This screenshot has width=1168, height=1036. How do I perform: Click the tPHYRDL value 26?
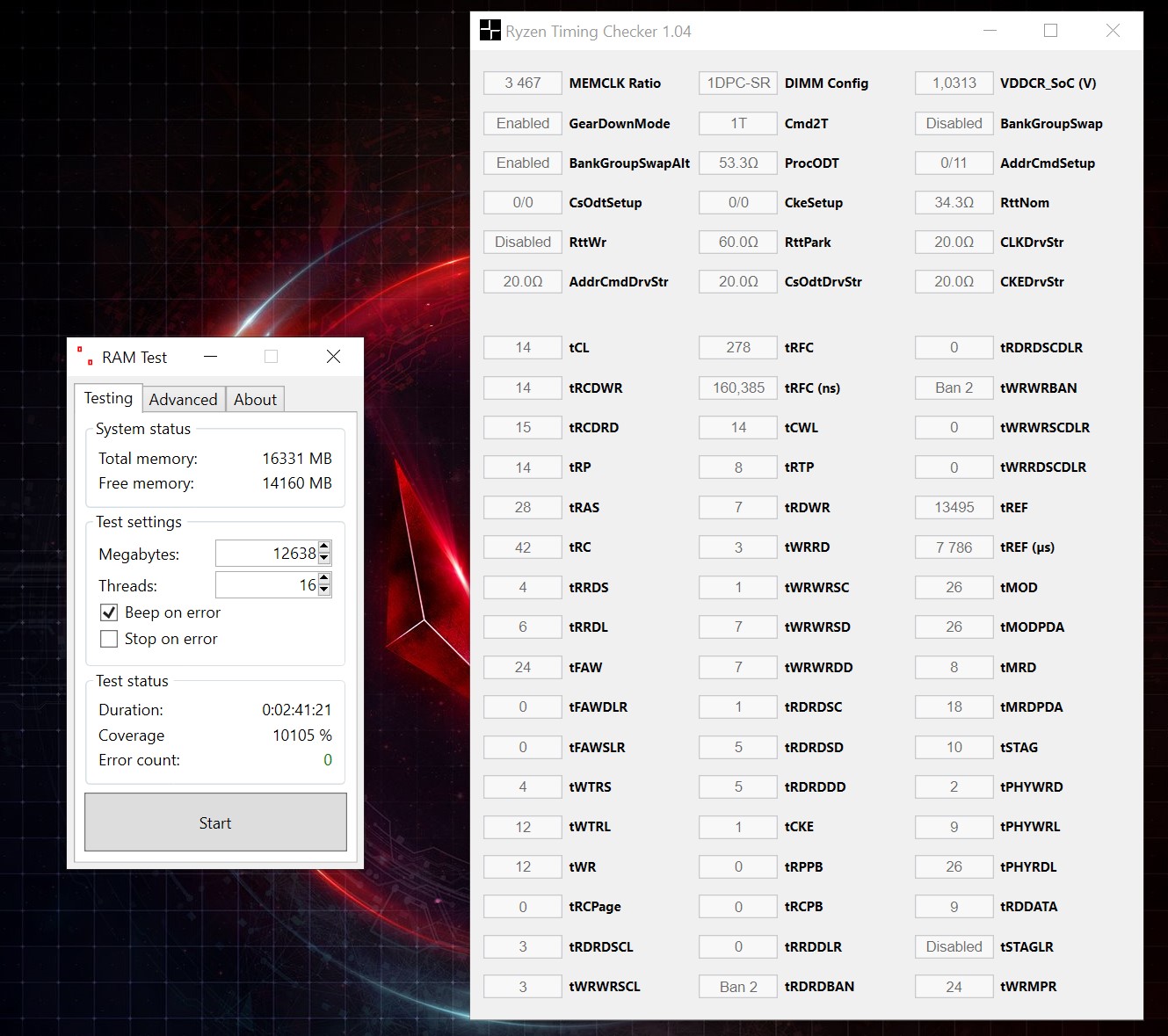pos(954,866)
